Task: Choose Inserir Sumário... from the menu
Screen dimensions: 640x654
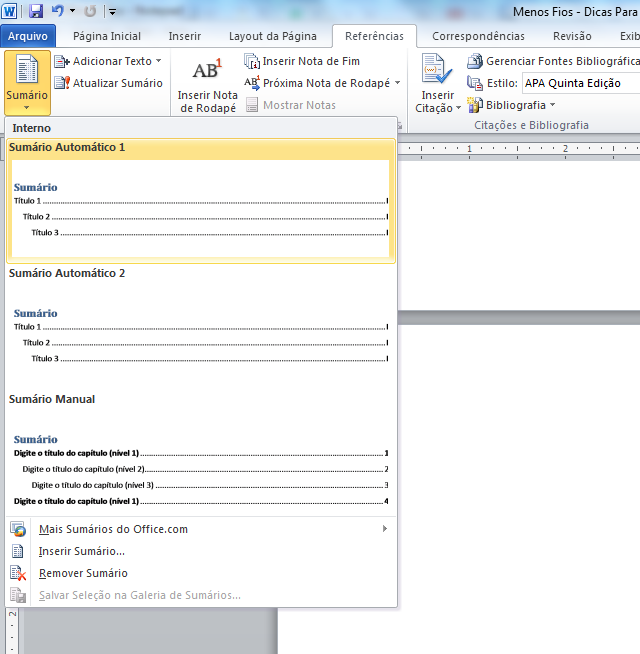Action: click(81, 551)
